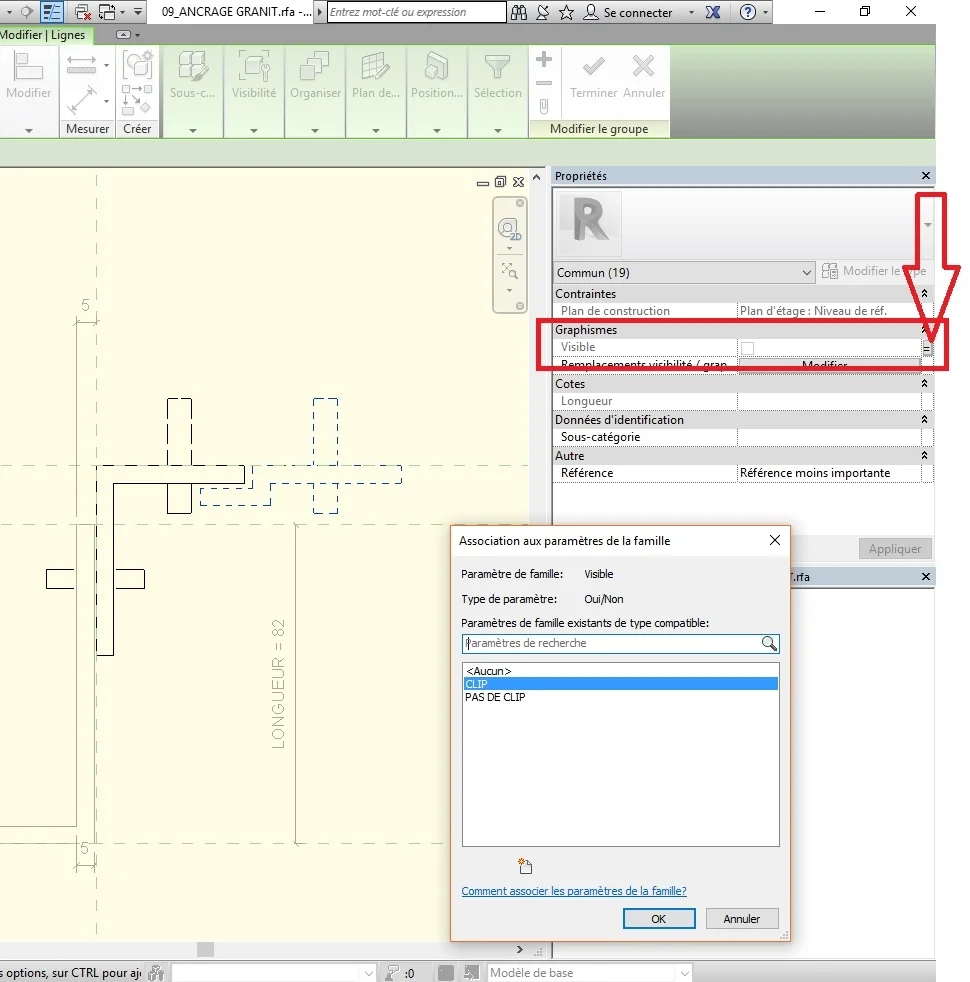Click the attach detail paperclip icon
970x982 pixels.
[x=544, y=106]
